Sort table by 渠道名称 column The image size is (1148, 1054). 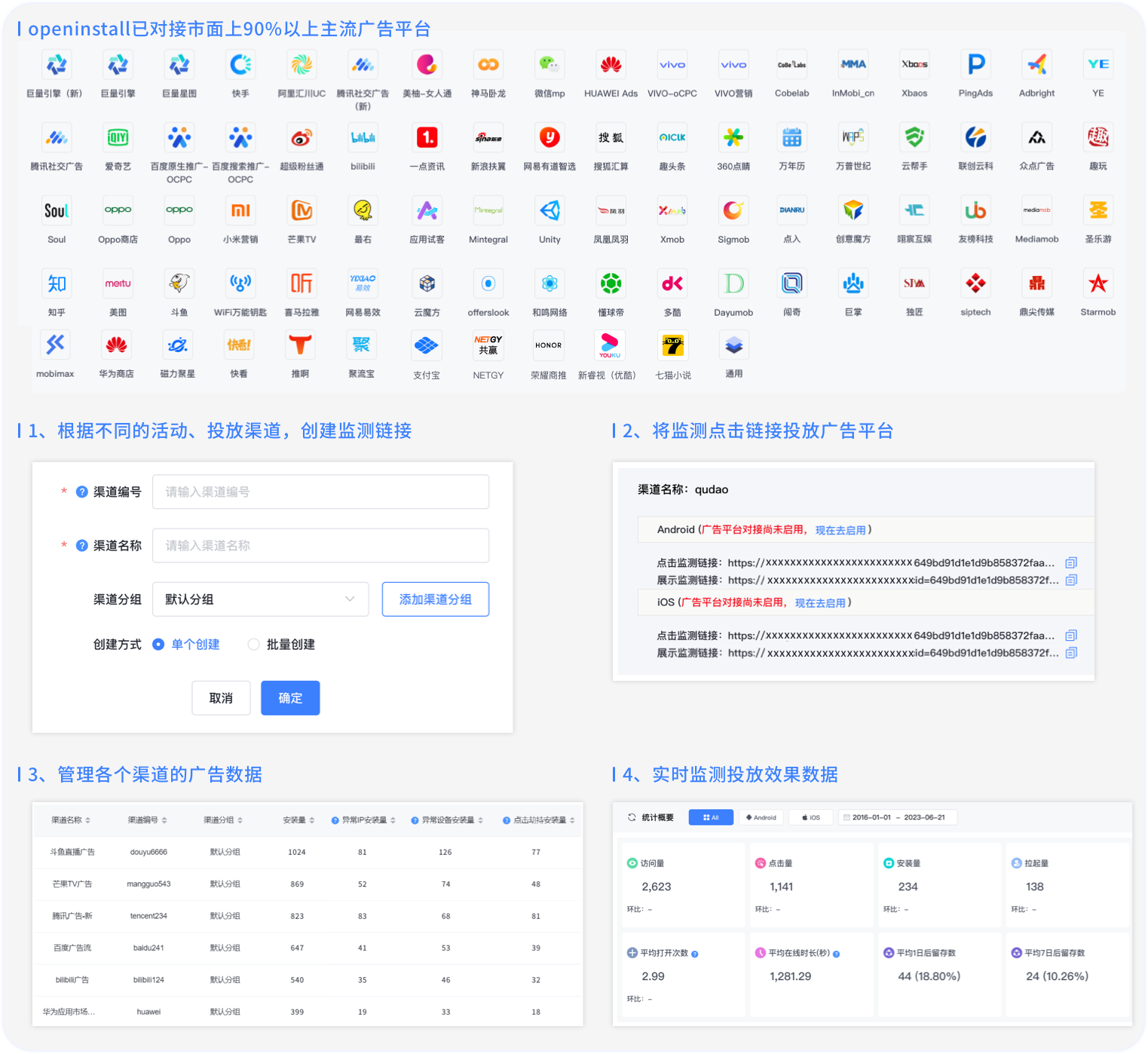tap(87, 820)
